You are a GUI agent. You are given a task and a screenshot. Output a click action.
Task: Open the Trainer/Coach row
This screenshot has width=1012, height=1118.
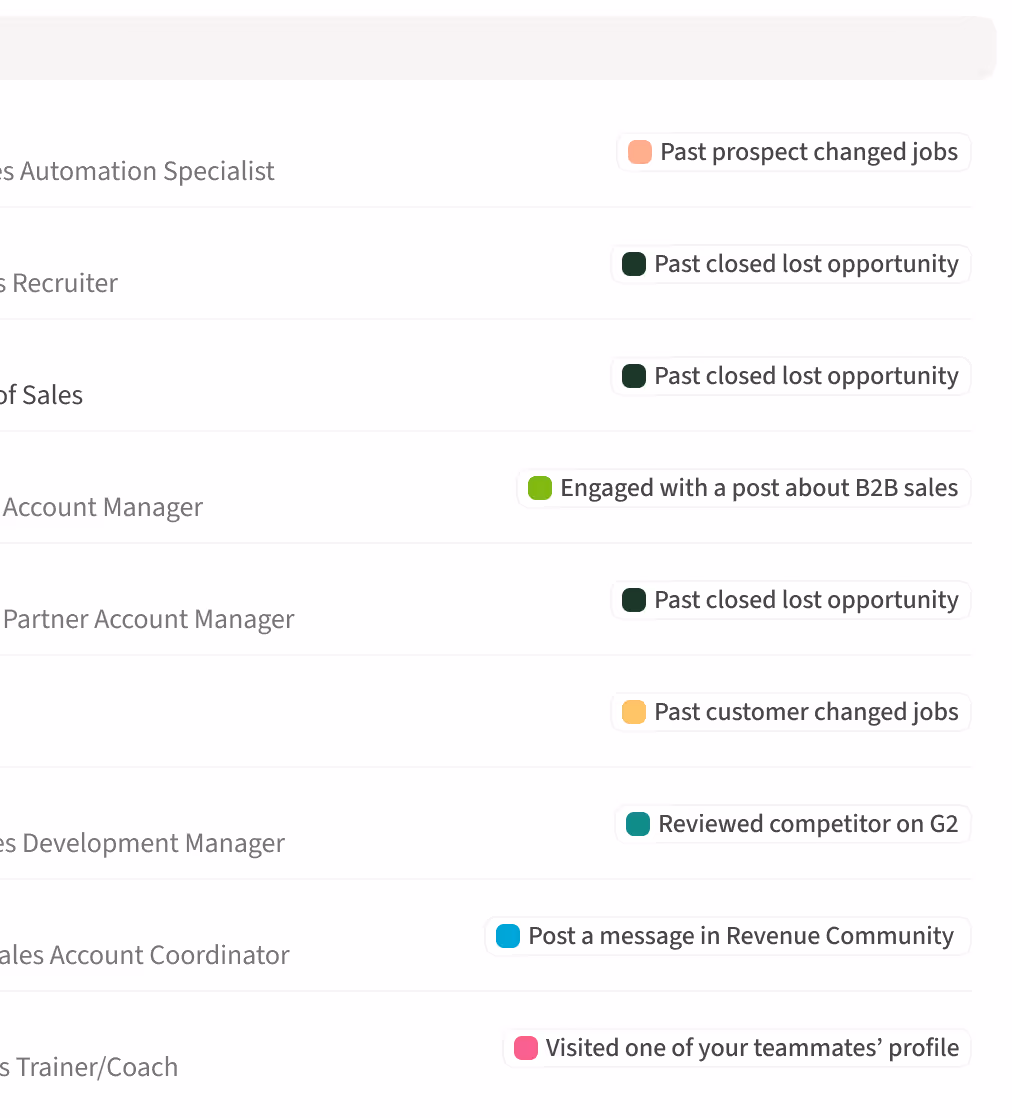90,1067
